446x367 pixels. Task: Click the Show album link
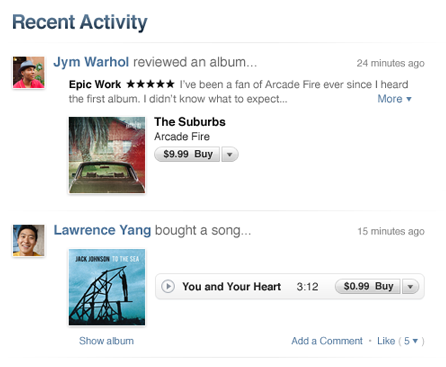[106, 341]
